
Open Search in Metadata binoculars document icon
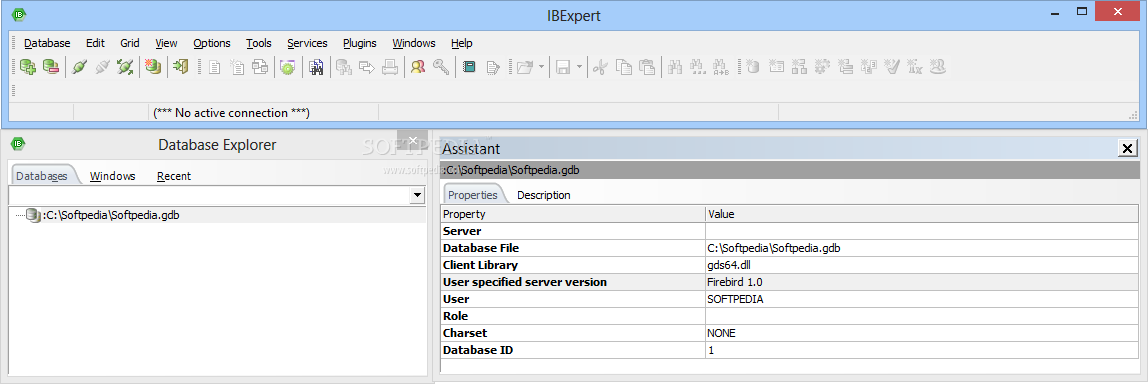316,67
